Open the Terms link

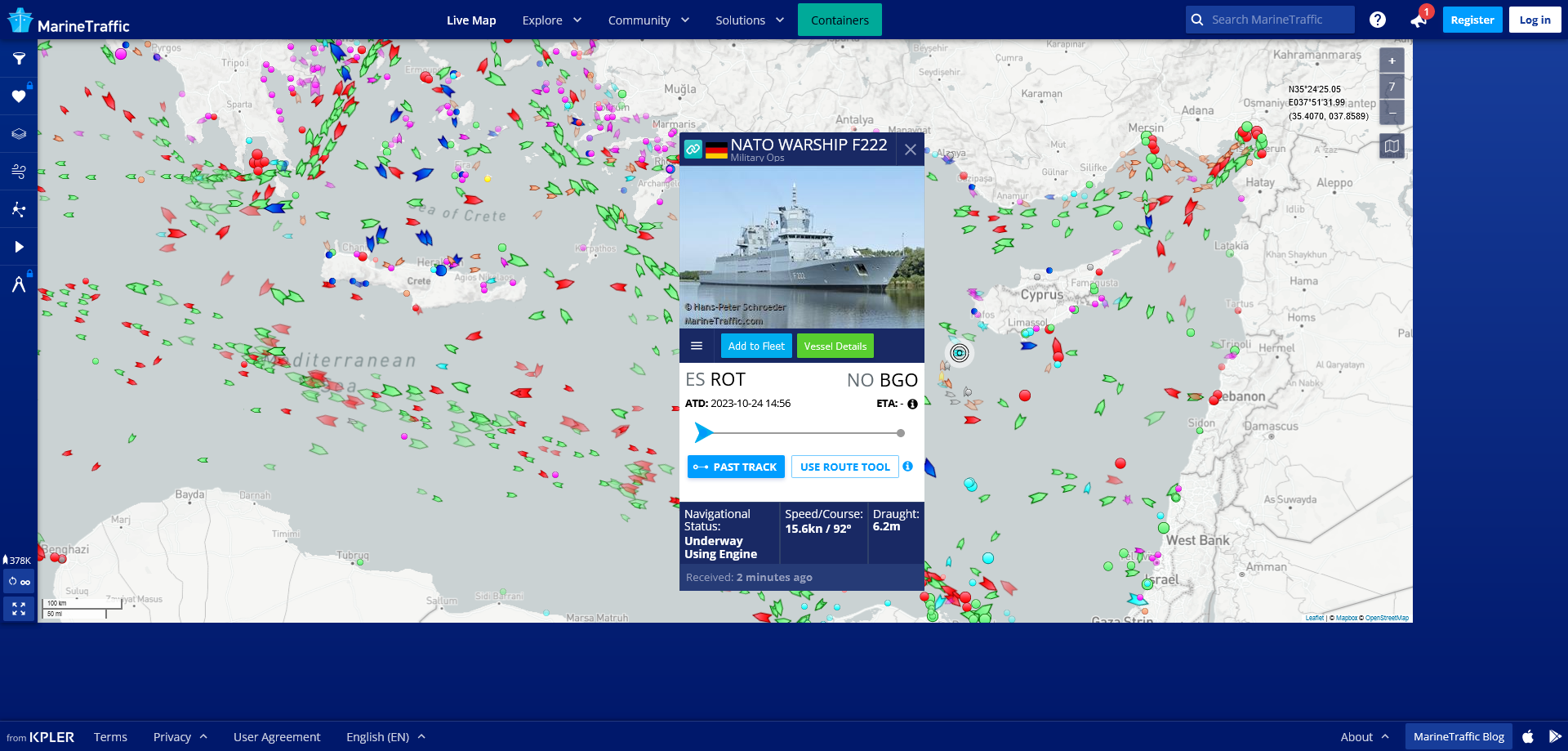click(x=110, y=737)
